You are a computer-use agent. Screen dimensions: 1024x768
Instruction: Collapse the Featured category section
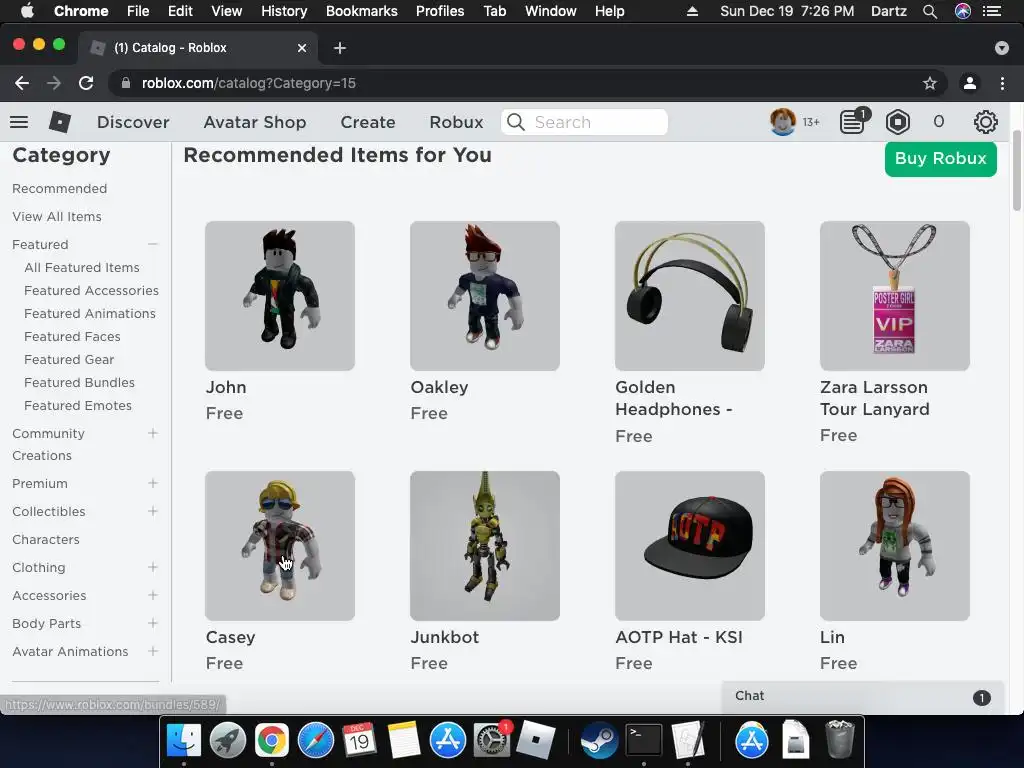(153, 244)
